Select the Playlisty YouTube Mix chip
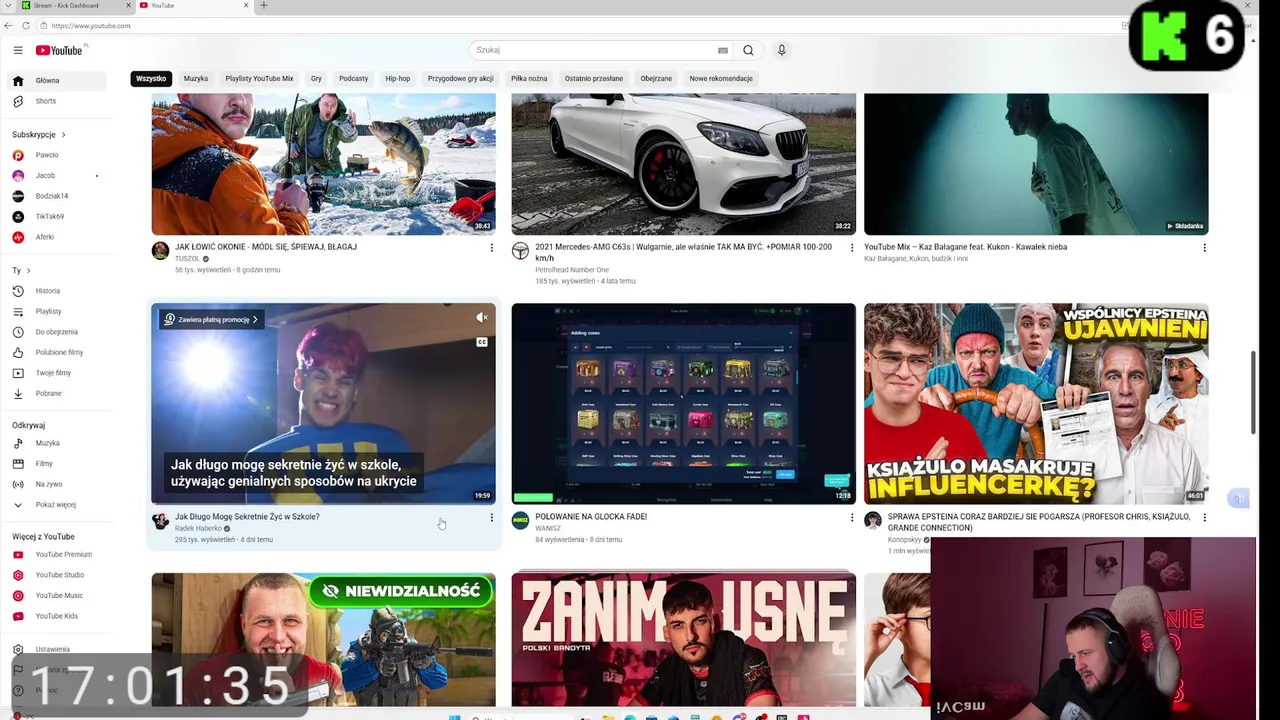Viewport: 1280px width, 720px height. click(x=259, y=78)
